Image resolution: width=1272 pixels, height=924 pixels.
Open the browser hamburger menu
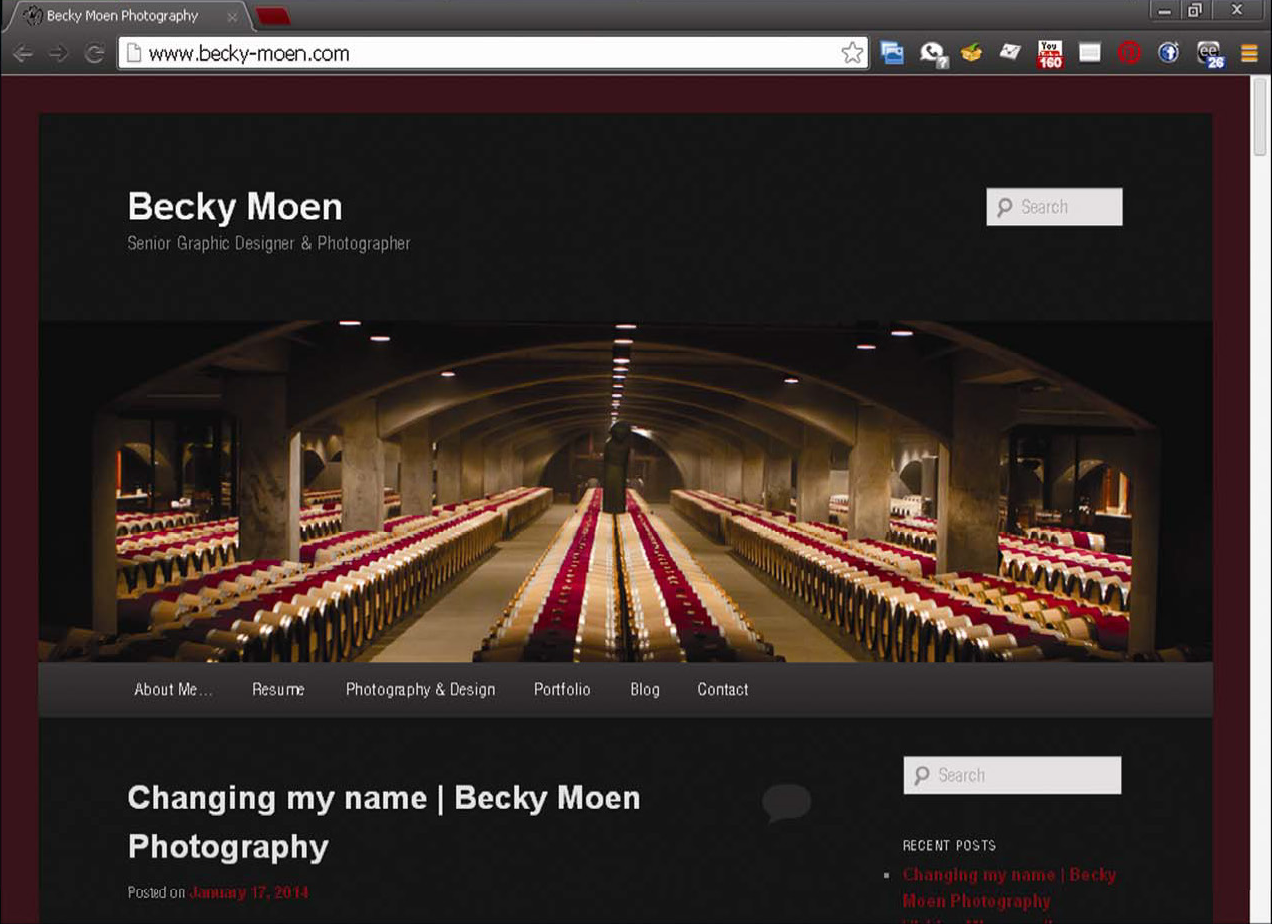(1249, 52)
